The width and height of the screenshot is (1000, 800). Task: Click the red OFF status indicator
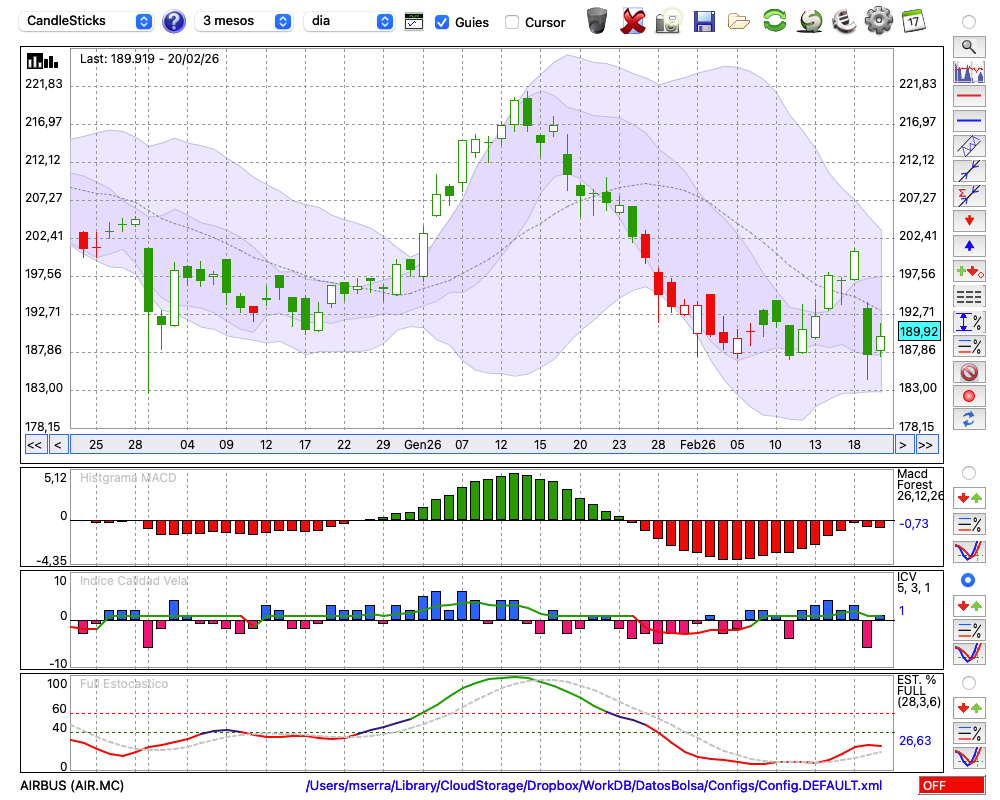(952, 786)
